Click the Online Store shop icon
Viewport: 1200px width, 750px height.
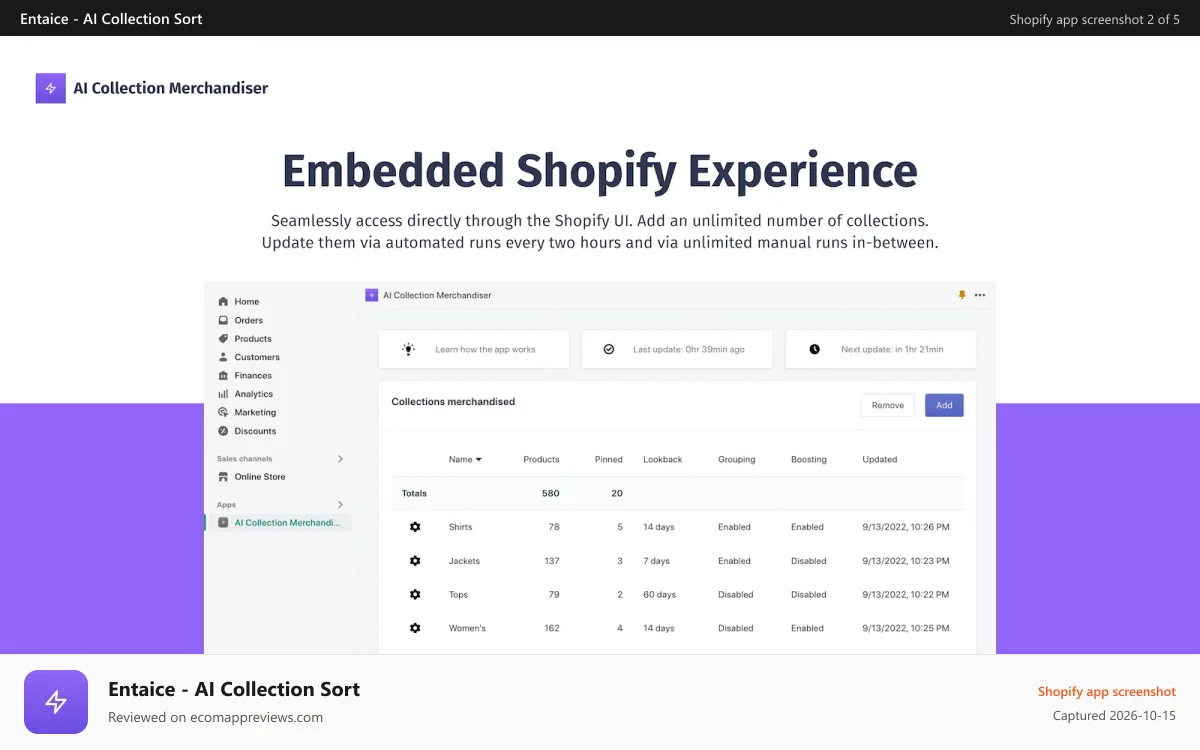[223, 477]
